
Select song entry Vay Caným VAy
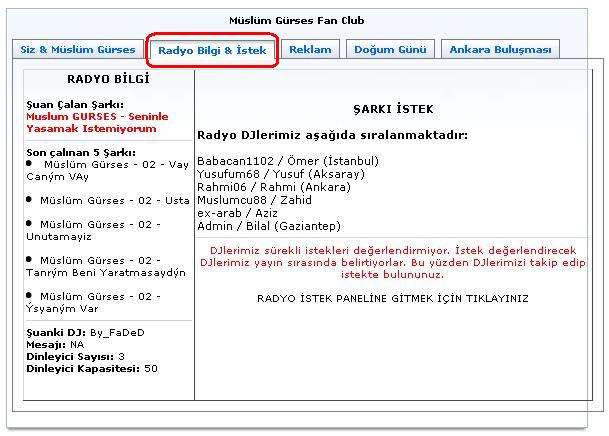coord(108,170)
